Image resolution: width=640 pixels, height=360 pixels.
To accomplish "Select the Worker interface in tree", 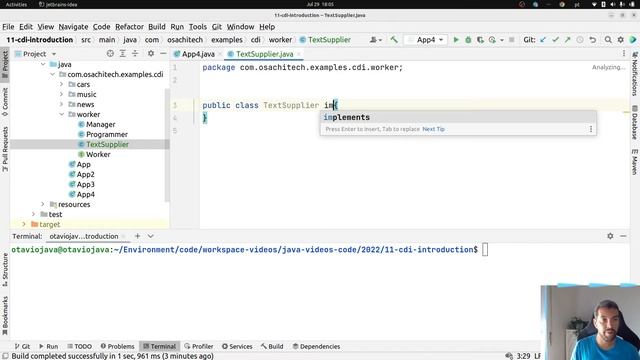I will click(98, 154).
